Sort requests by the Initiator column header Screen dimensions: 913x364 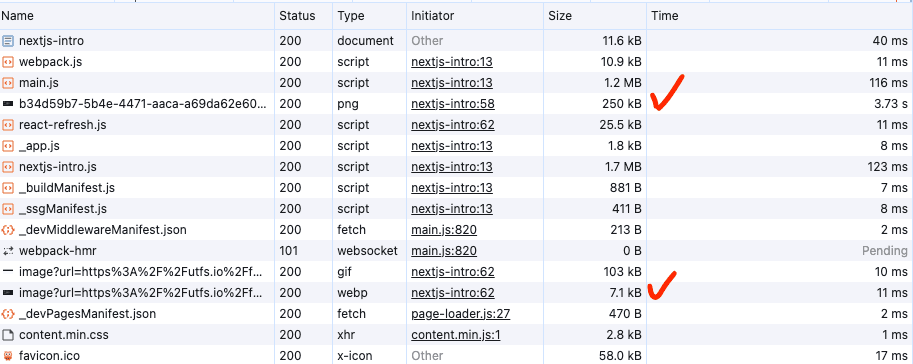click(433, 16)
